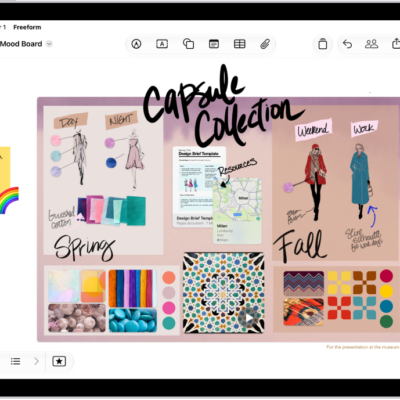Select the blue Fall palette circle
Image resolution: width=400 pixels, height=400 pixels.
pos(386,306)
